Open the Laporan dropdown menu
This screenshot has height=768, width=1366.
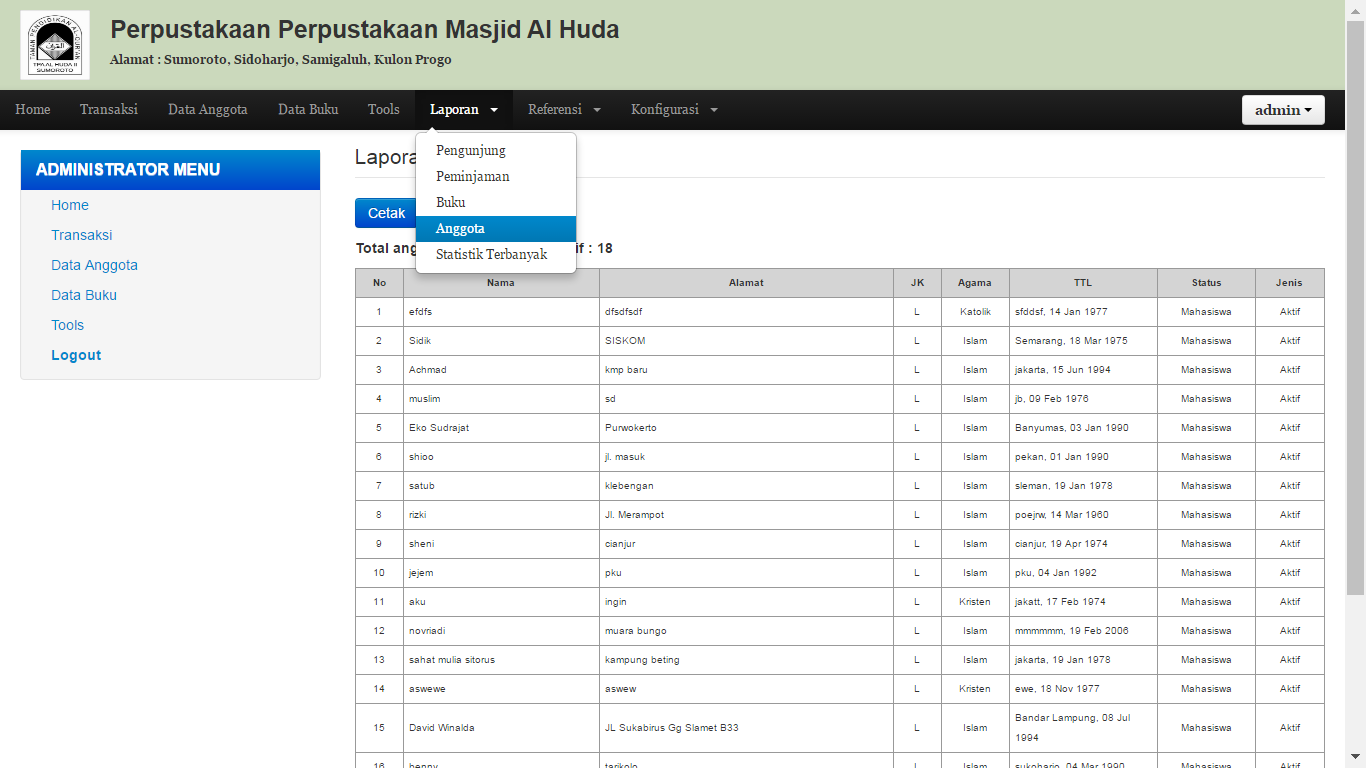point(464,110)
